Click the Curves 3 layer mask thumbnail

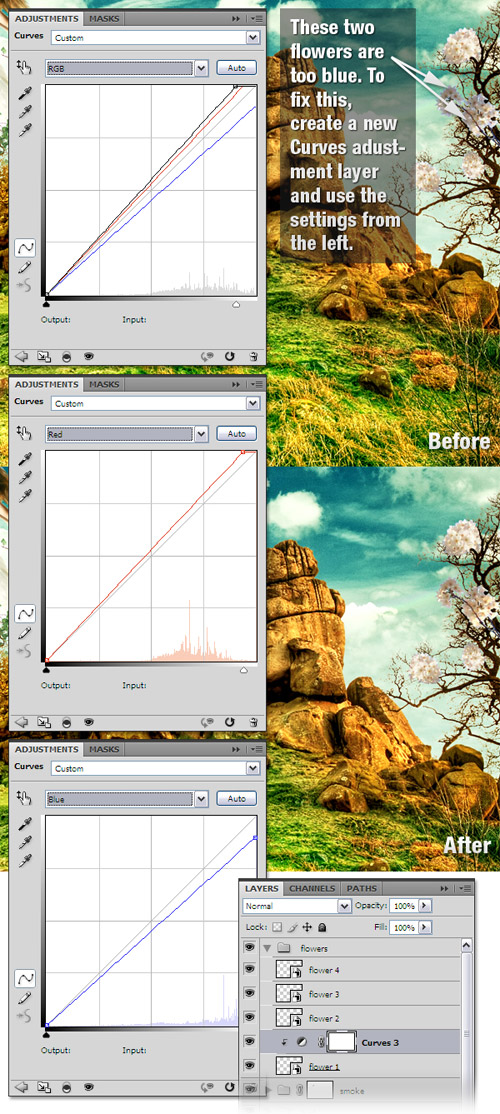(x=342, y=1042)
